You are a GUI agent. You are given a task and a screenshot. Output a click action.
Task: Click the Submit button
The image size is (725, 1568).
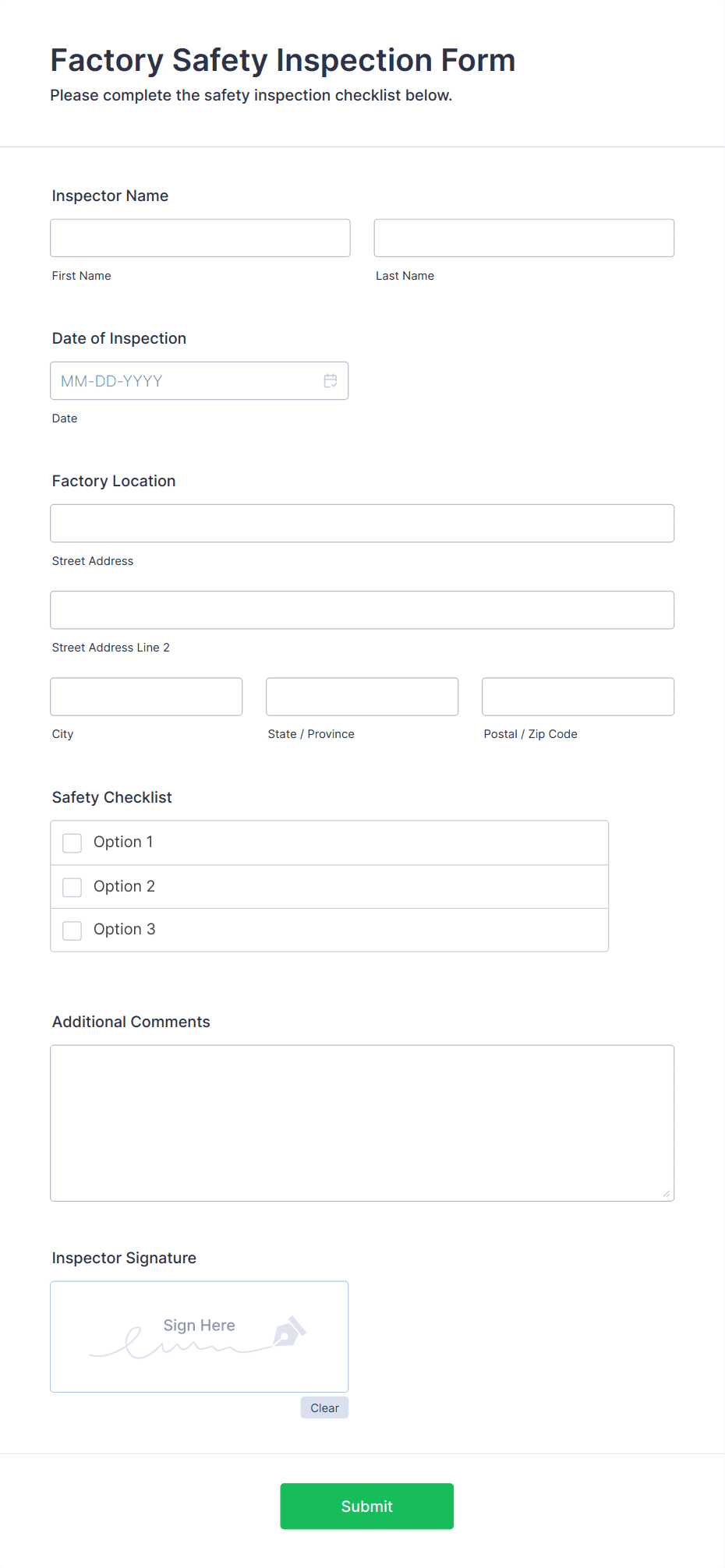point(366,1506)
